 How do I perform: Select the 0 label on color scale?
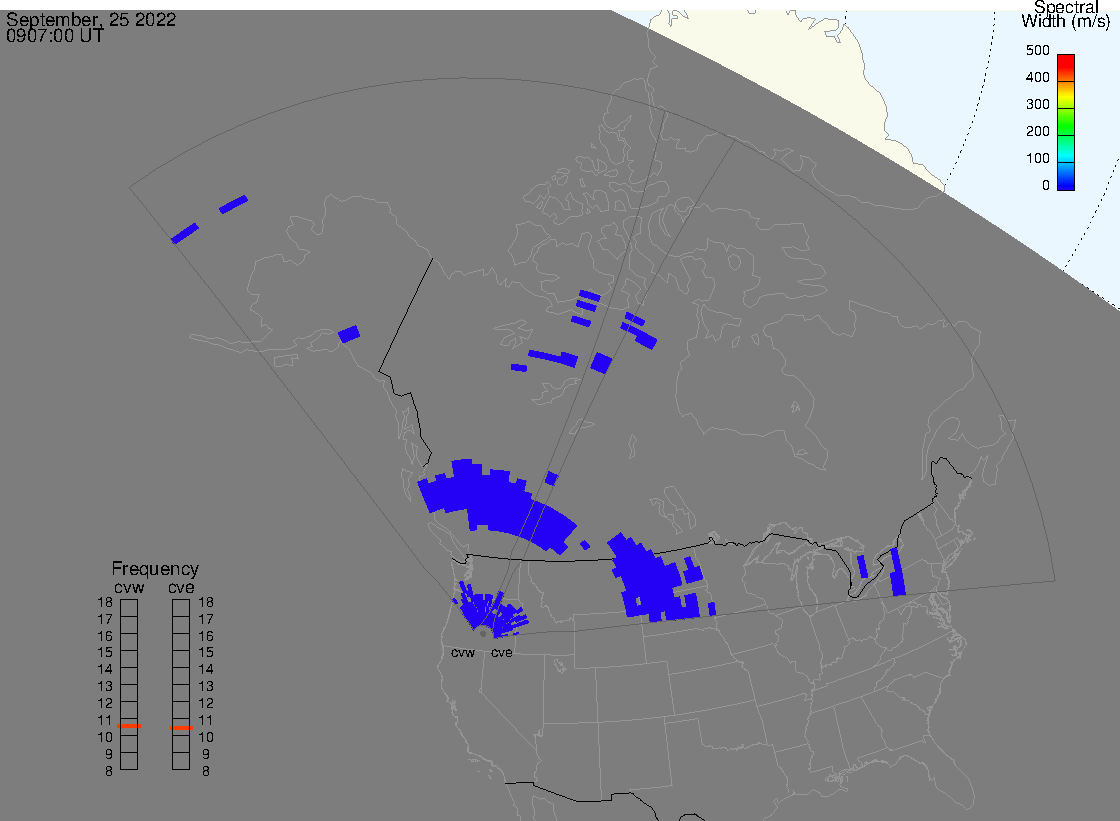click(1046, 186)
